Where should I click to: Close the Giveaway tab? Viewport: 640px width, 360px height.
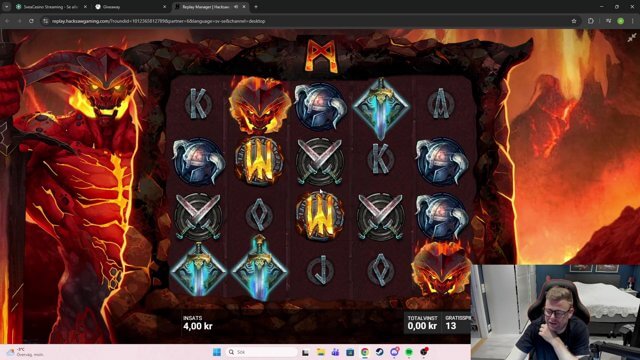pos(164,7)
